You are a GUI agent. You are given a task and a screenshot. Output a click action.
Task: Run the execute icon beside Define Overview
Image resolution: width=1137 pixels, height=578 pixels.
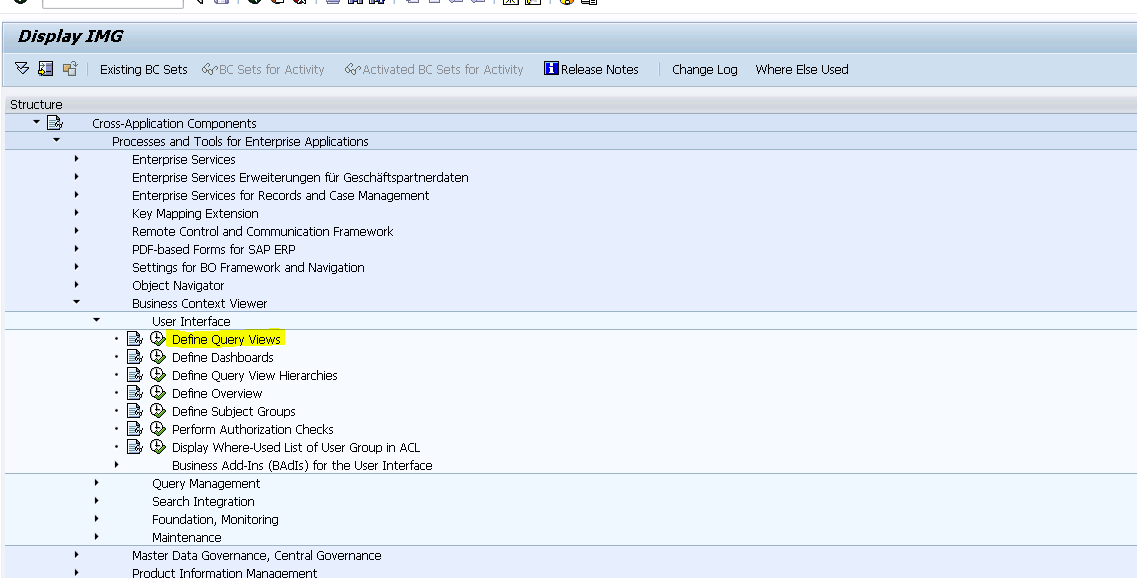point(157,393)
